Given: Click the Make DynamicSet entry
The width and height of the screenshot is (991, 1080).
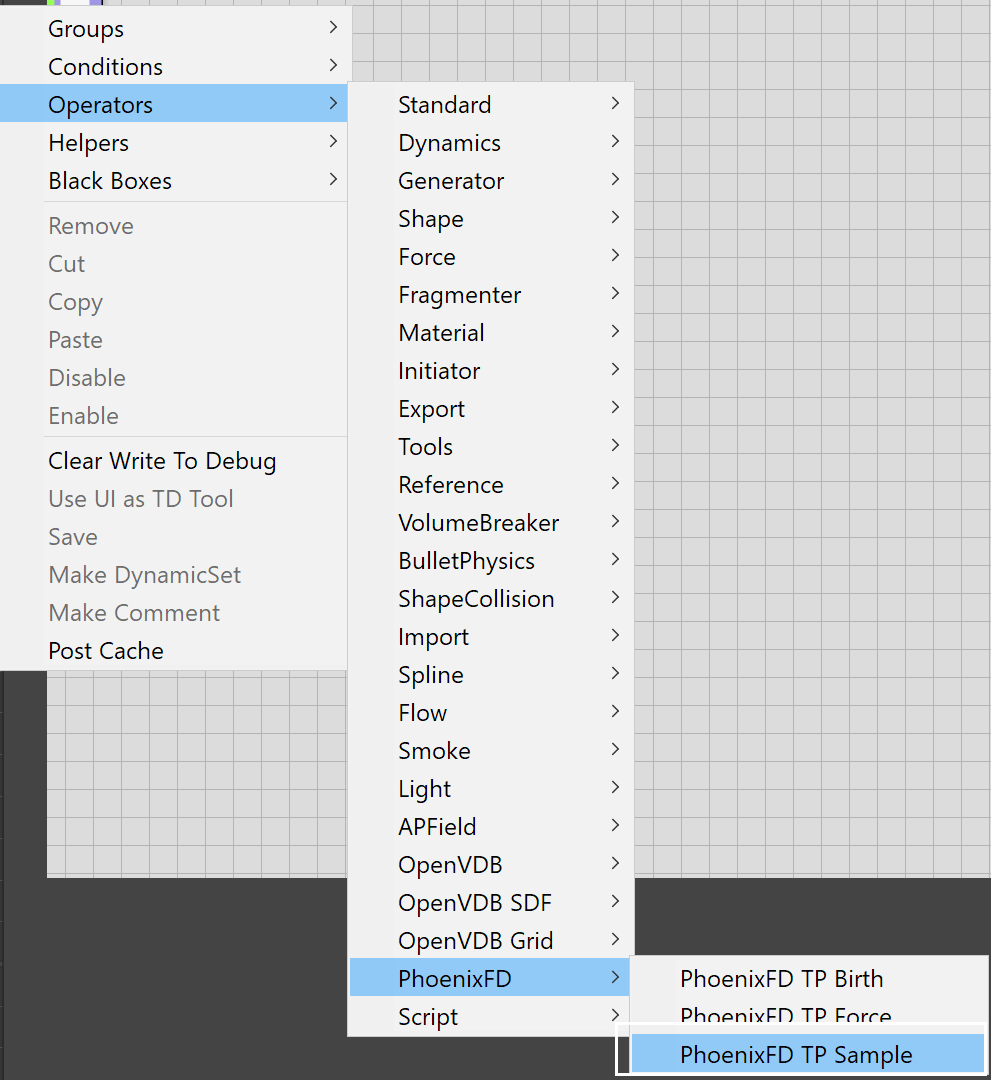Looking at the screenshot, I should [x=174, y=574].
